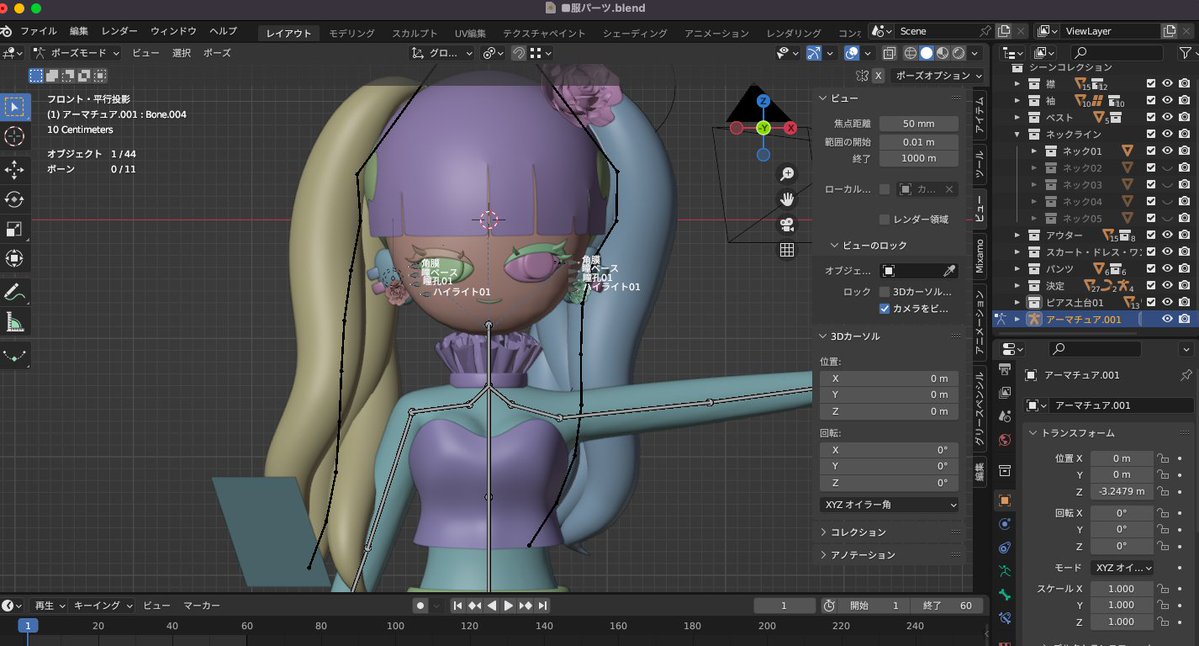Viewport: 1199px width, 646px height.
Task: Show ネック03 using its closed eye icon
Action: point(1167,184)
